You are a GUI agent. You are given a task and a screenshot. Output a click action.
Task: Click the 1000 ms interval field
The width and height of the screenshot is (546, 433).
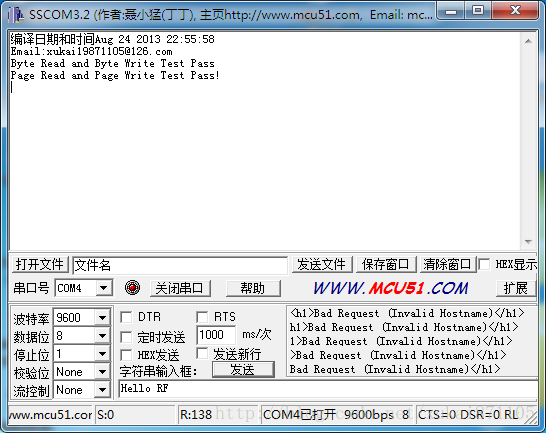pos(216,335)
